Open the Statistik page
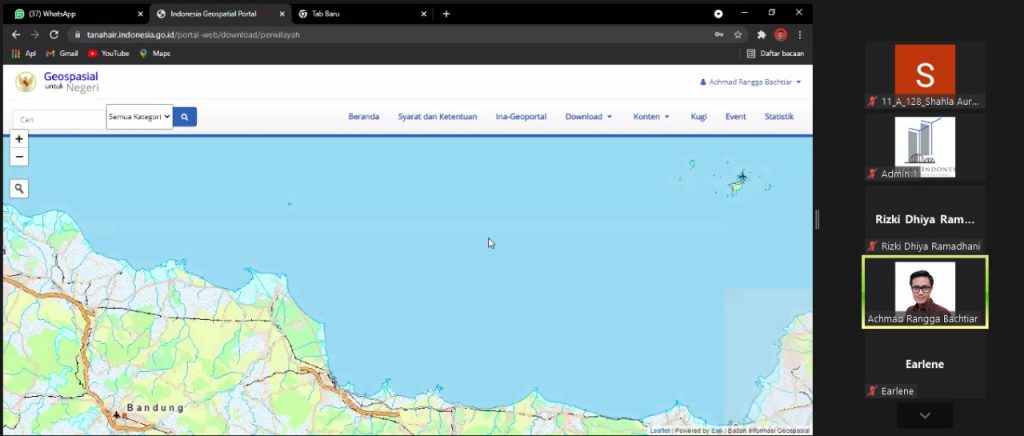 pos(779,117)
